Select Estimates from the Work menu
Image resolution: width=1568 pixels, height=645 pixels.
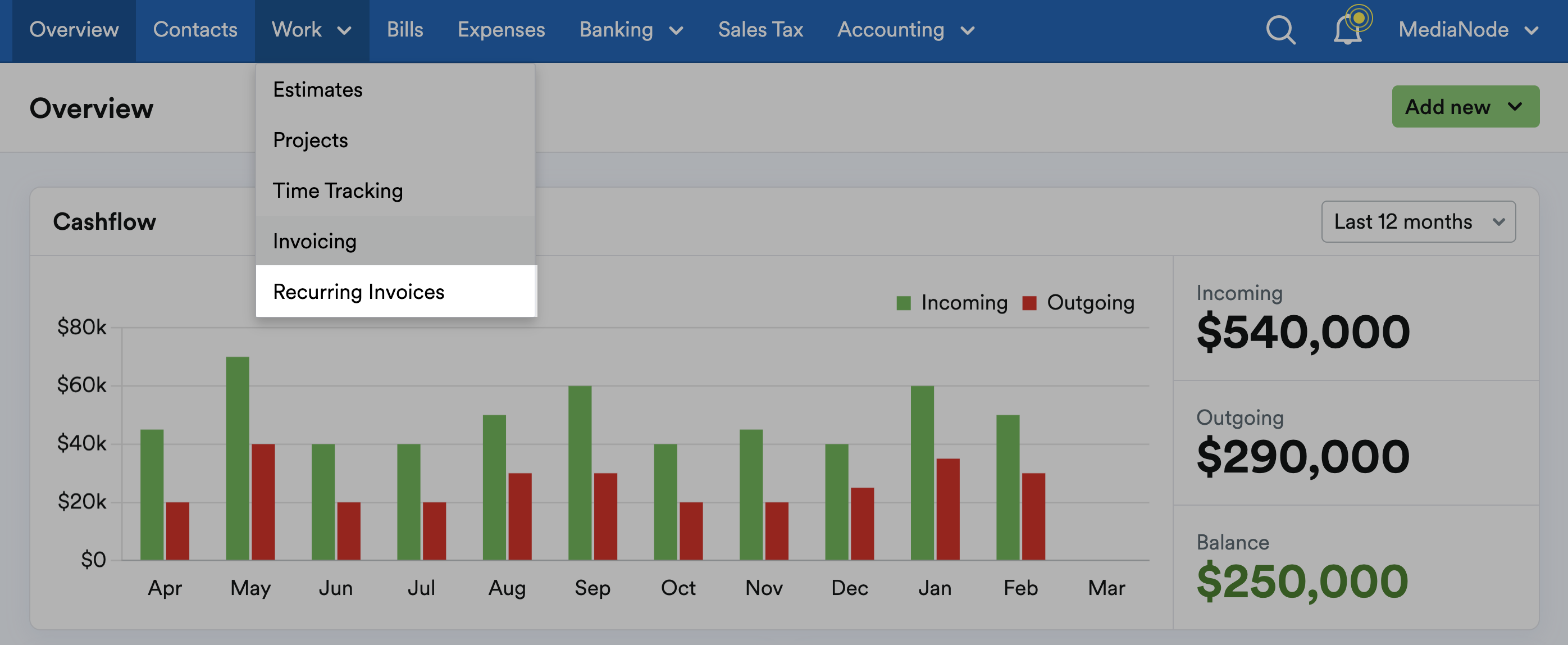click(317, 89)
